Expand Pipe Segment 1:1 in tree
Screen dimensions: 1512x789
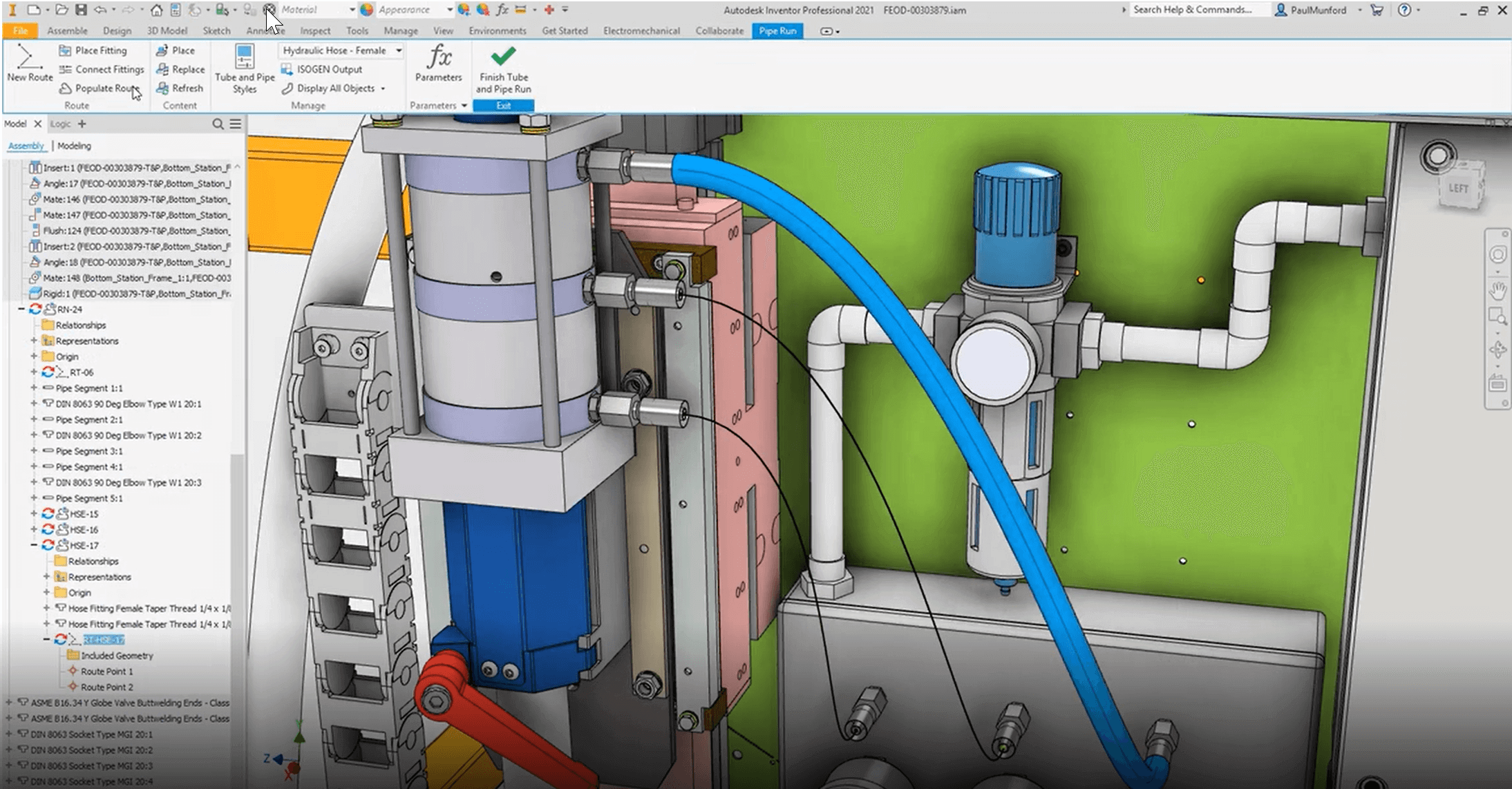(x=33, y=388)
